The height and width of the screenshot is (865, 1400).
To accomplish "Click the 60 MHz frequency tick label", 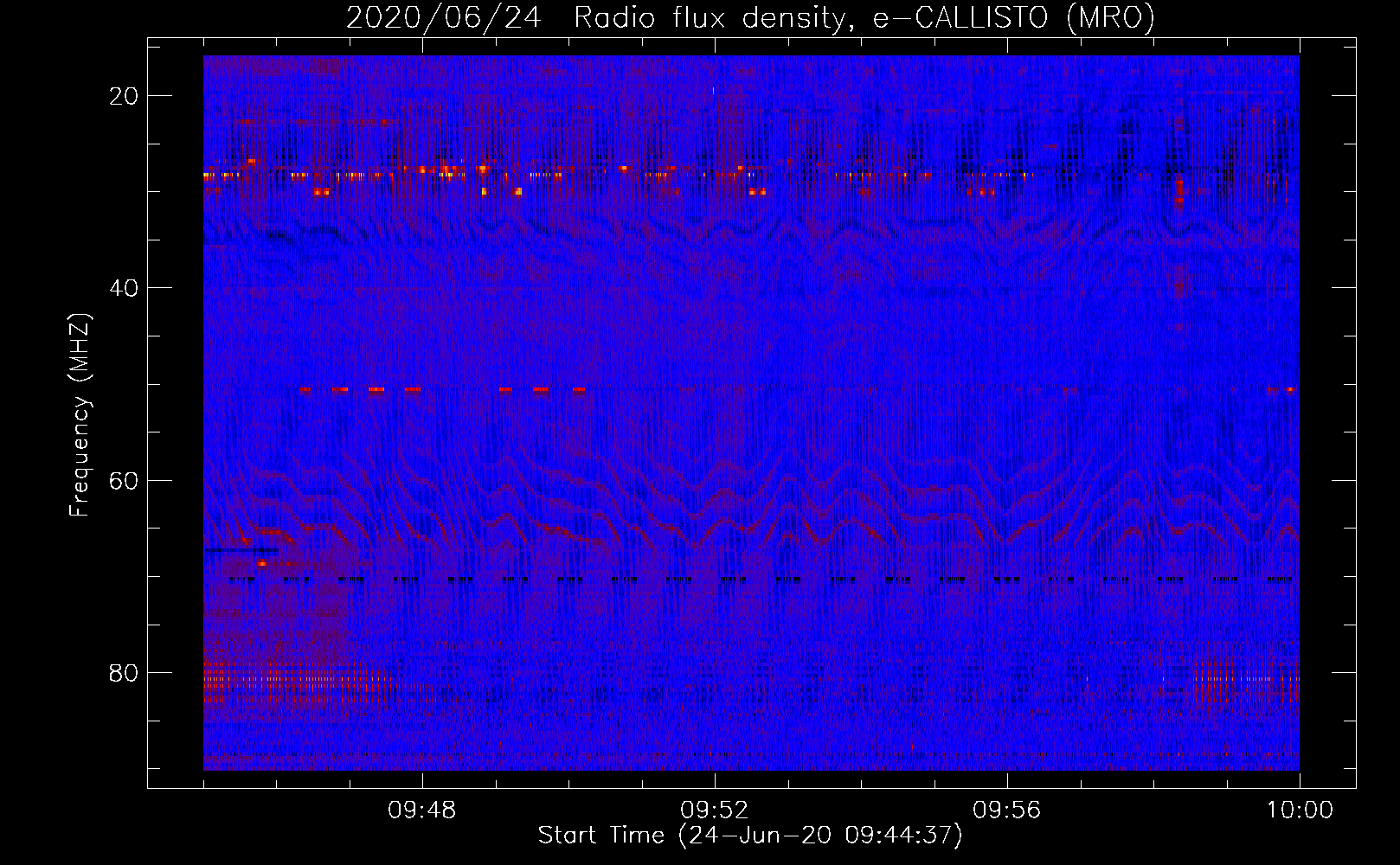I will click(x=125, y=480).
